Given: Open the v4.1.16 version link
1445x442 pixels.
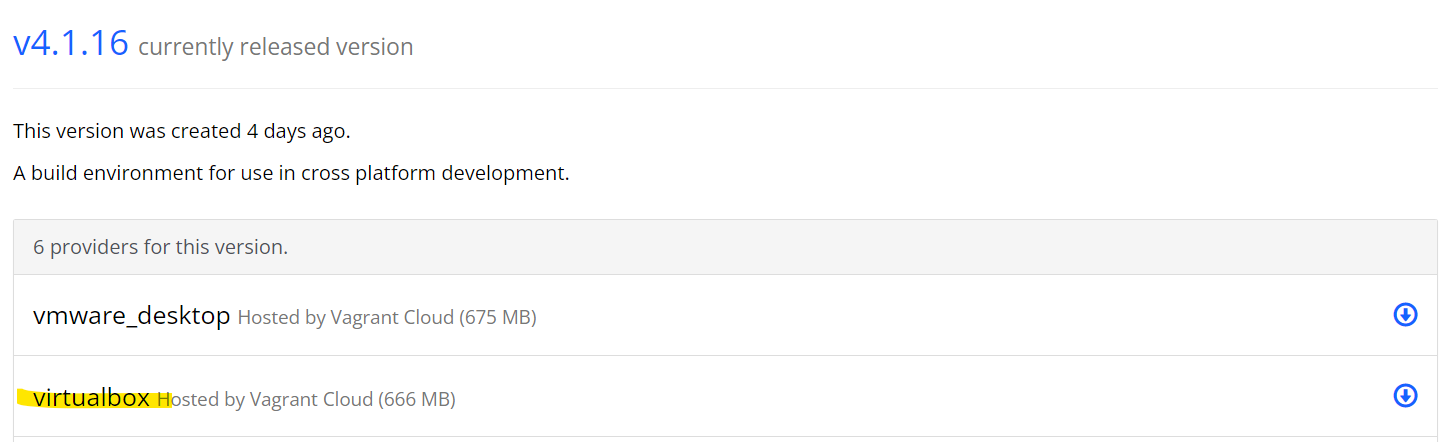Looking at the screenshot, I should pyautogui.click(x=71, y=43).
